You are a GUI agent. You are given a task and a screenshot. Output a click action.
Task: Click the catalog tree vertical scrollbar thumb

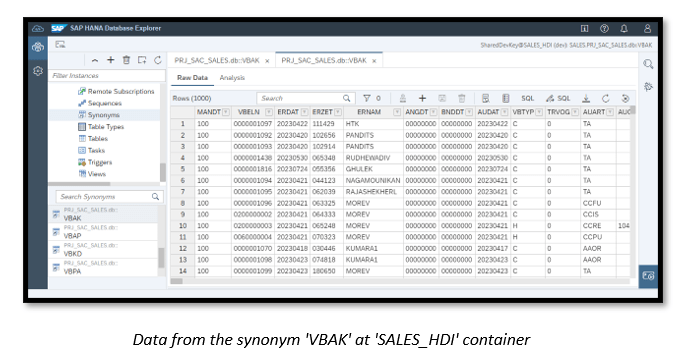(x=163, y=172)
